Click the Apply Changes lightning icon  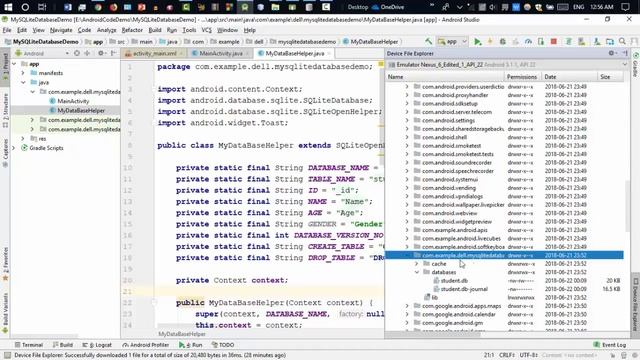click(490, 41)
